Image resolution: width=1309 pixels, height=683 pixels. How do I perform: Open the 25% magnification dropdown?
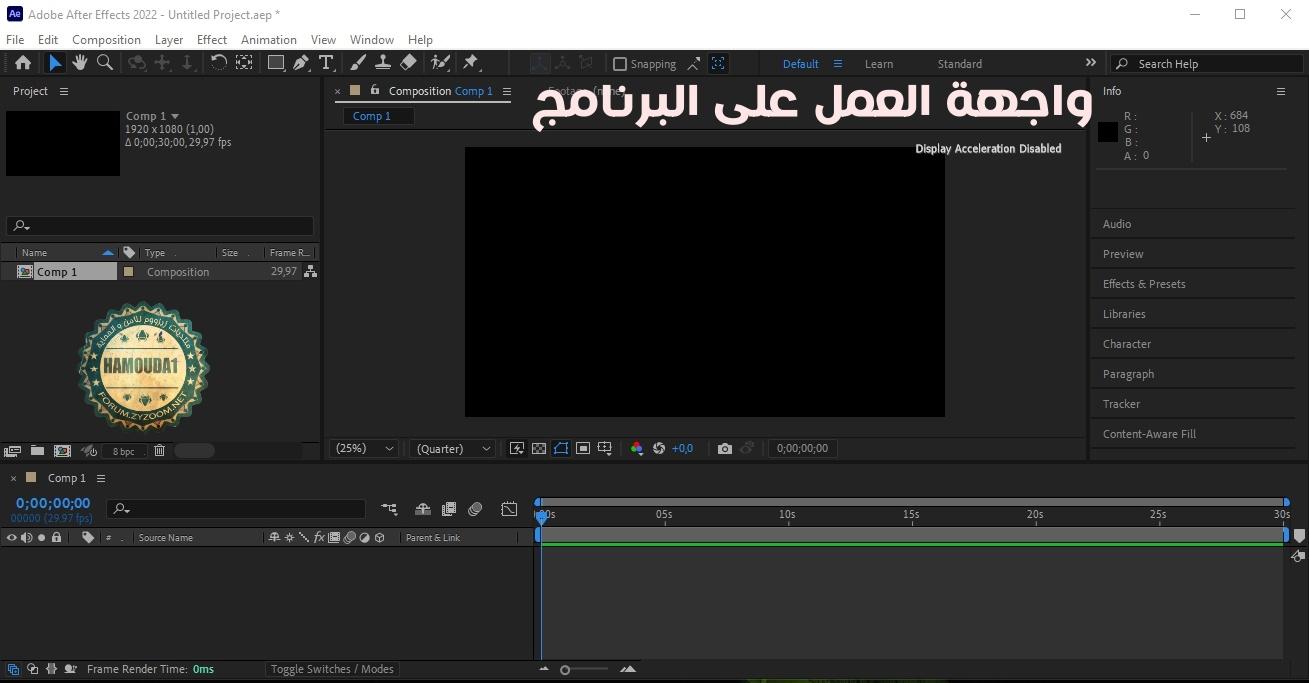[365, 448]
